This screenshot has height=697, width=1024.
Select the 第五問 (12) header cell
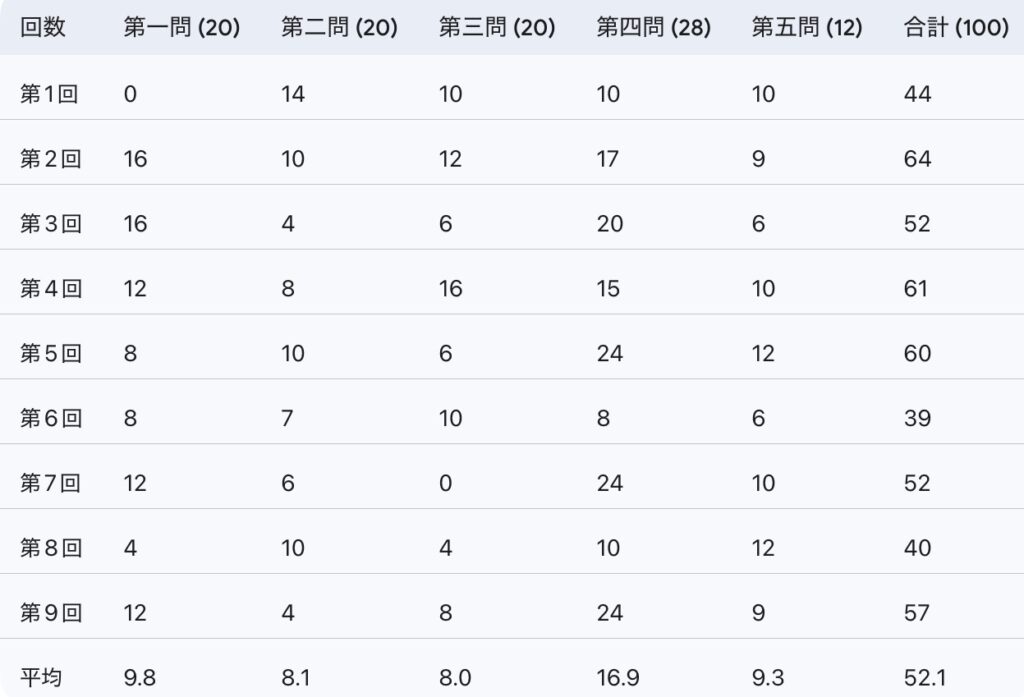807,28
